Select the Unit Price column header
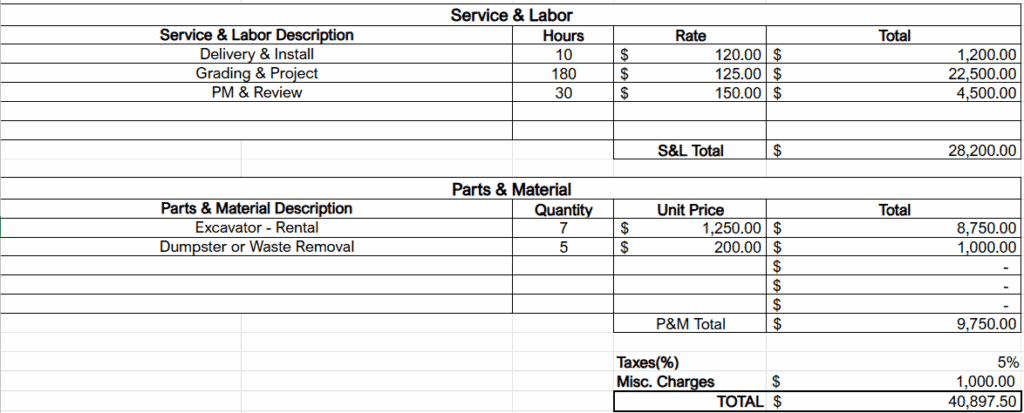Viewport: 1024px width, 413px height. (x=689, y=209)
